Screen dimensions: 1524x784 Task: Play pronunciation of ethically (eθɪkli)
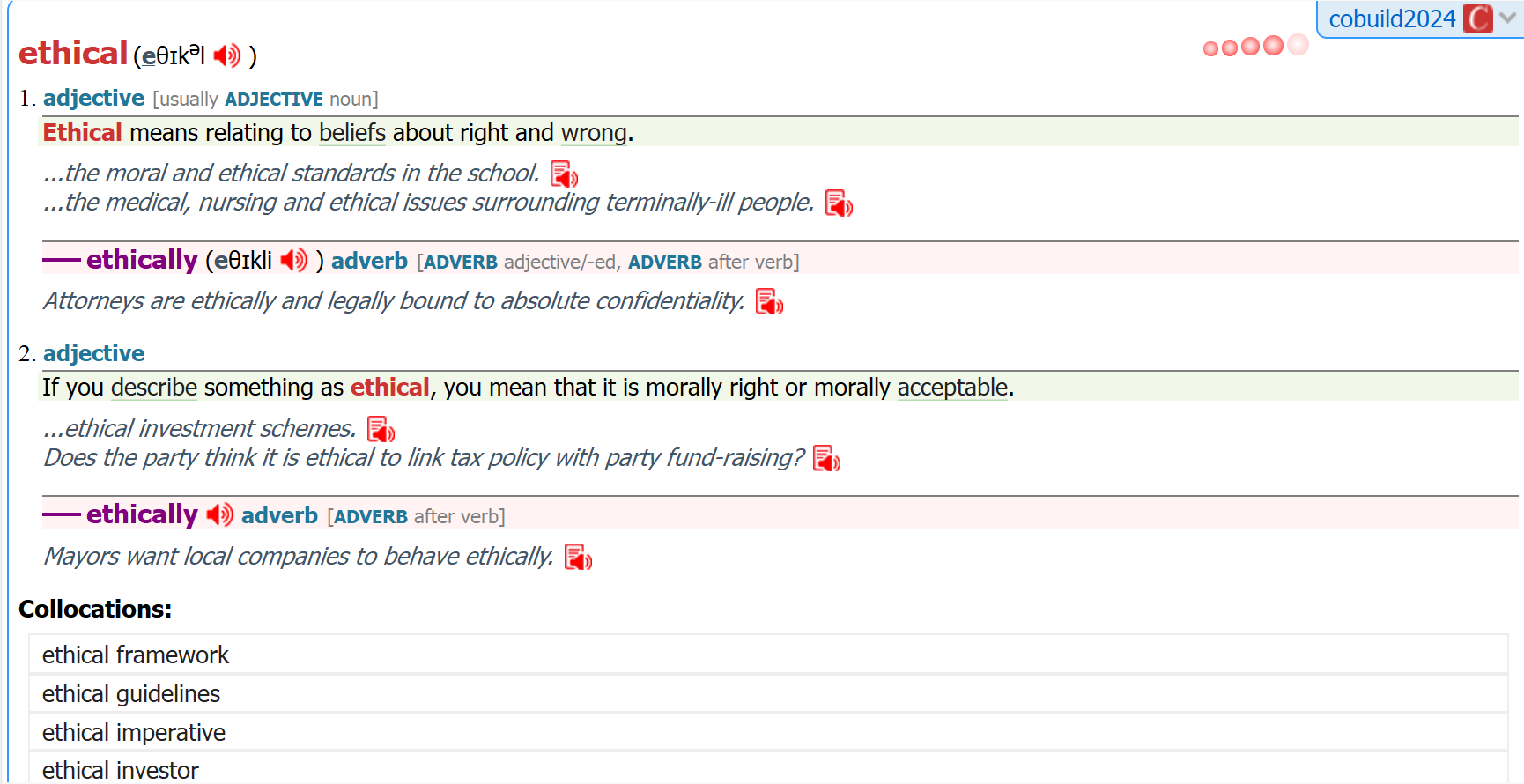coord(293,260)
